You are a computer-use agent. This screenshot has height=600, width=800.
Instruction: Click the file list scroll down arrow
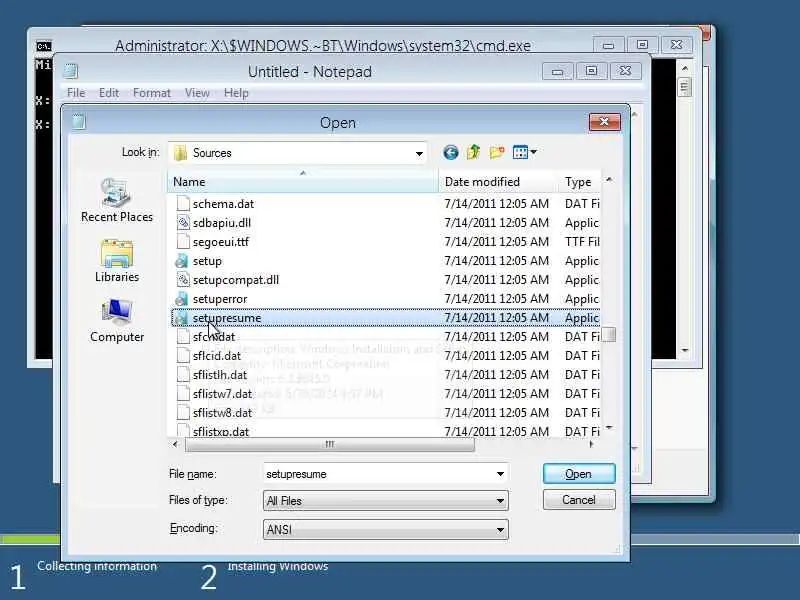(x=609, y=428)
